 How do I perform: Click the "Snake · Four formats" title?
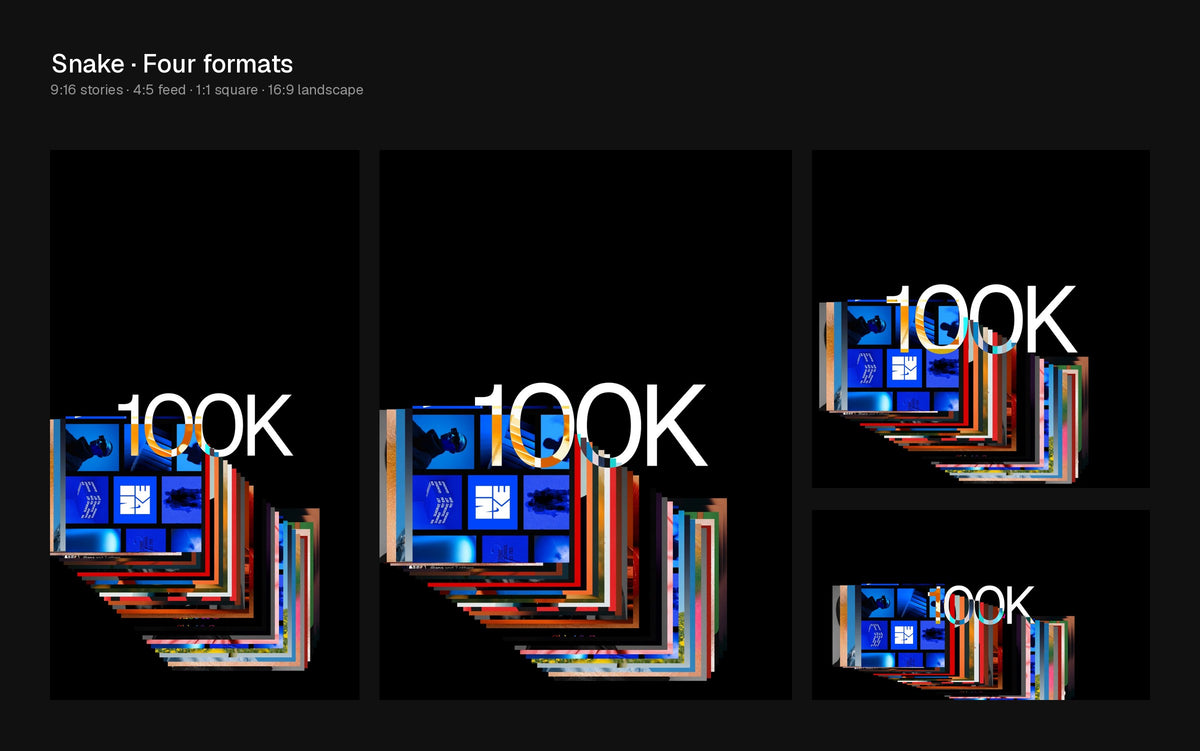click(x=172, y=64)
